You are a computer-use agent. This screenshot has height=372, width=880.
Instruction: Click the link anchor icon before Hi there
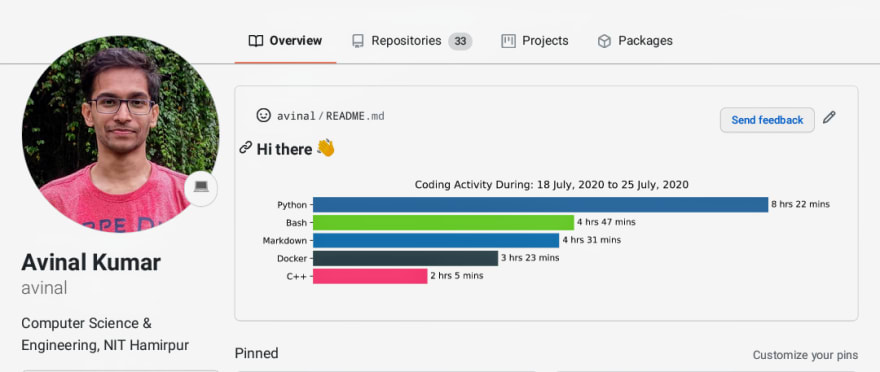(x=245, y=148)
